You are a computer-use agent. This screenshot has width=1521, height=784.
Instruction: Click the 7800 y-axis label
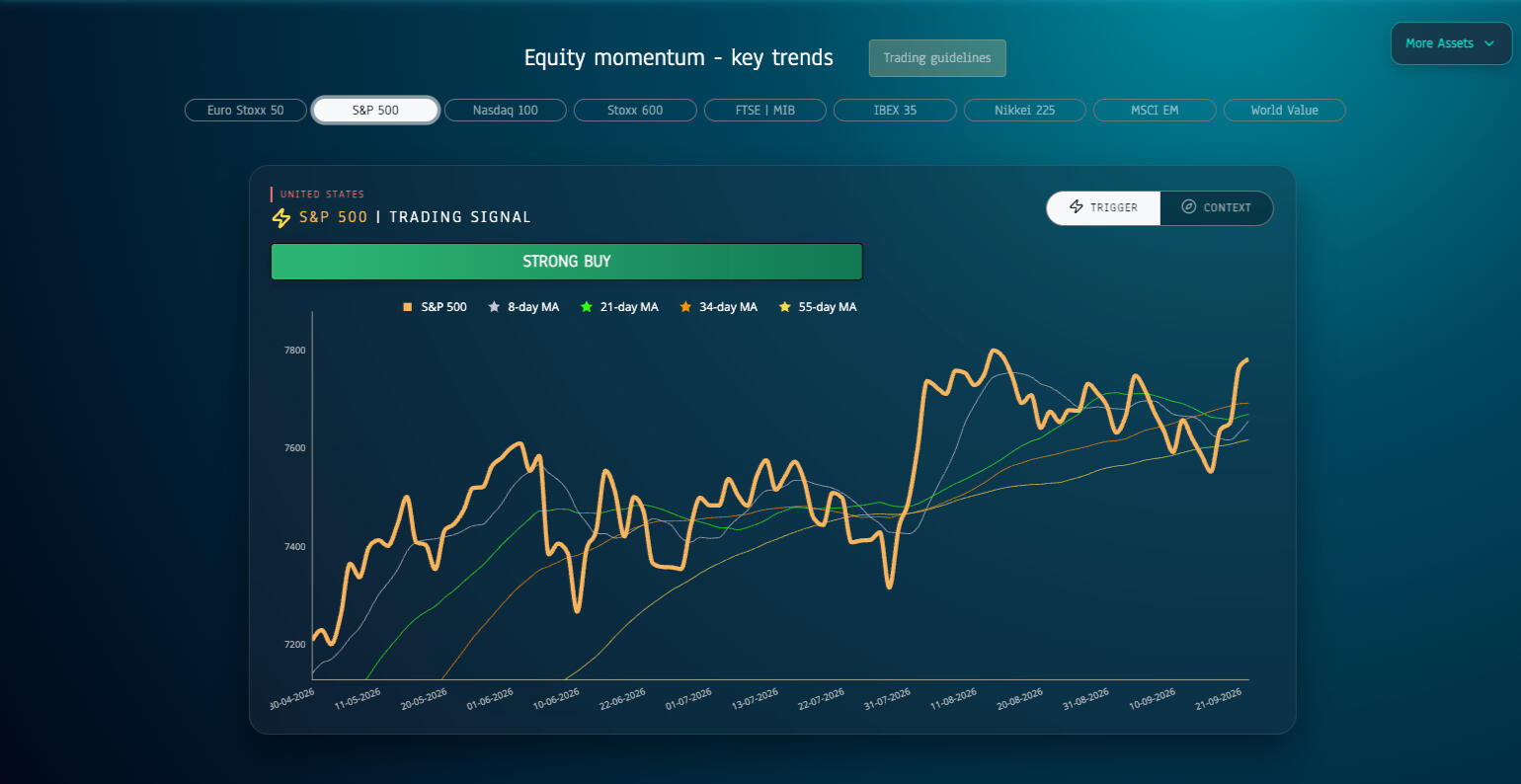[x=295, y=351]
